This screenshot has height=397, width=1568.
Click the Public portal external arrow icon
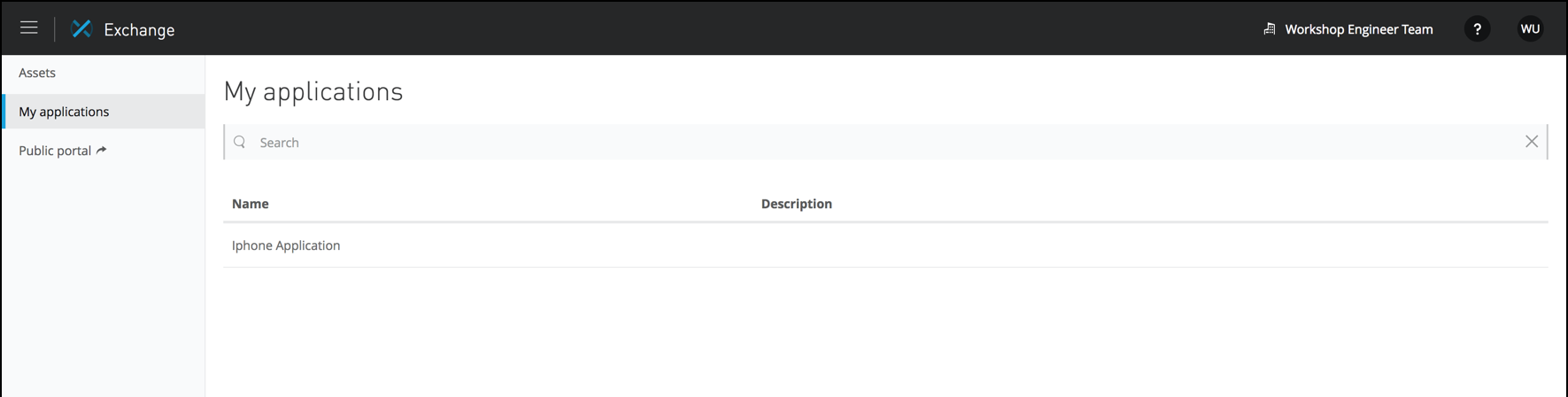tap(101, 150)
